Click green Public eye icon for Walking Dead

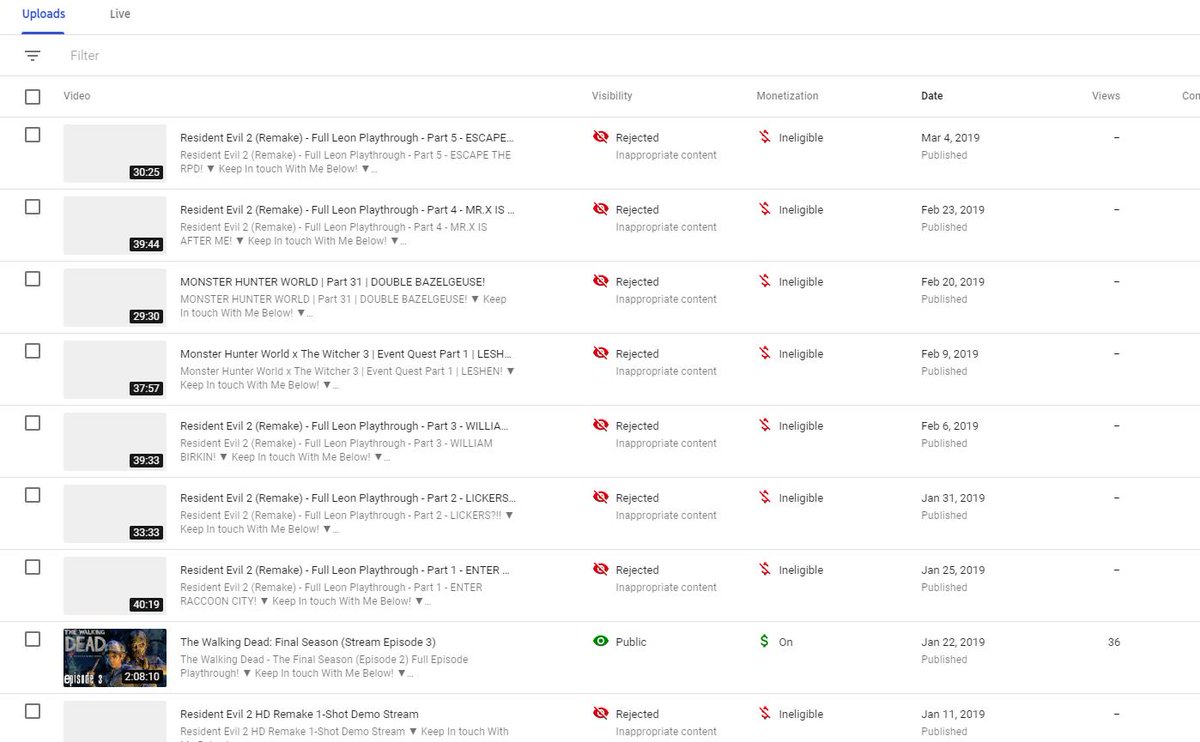pyautogui.click(x=601, y=641)
